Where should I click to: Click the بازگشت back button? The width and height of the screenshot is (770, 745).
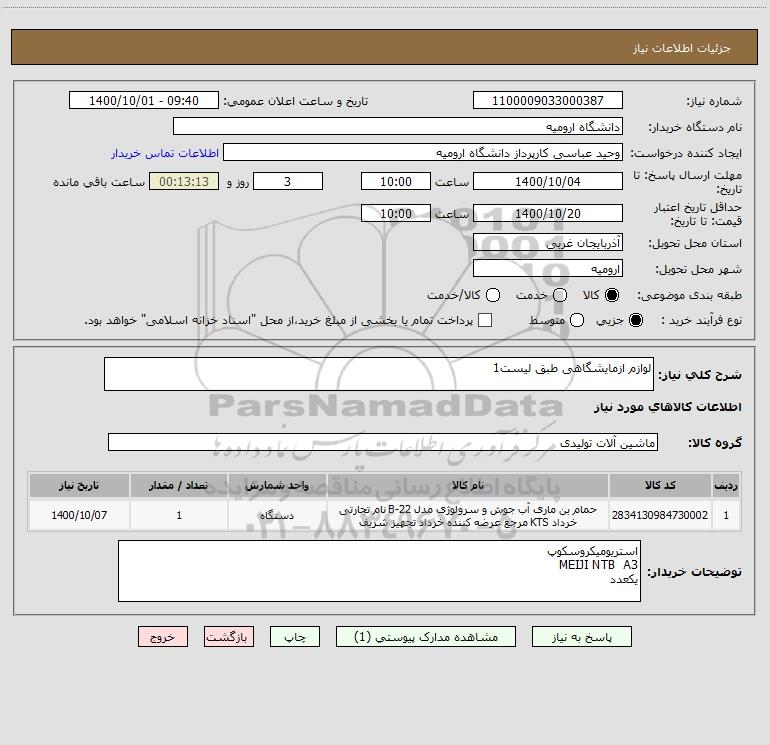[x=229, y=637]
